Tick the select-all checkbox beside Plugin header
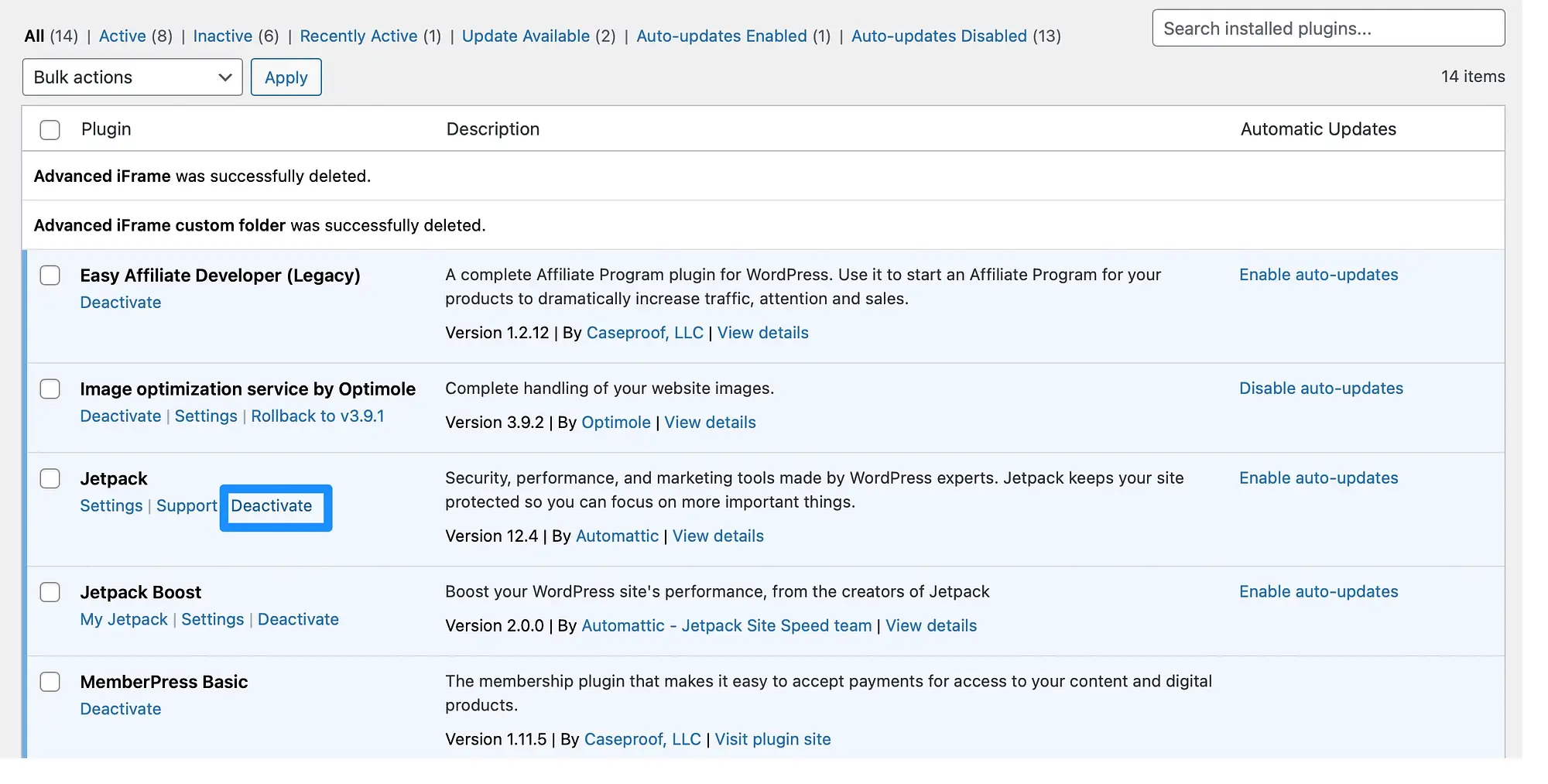Image resolution: width=1548 pixels, height=784 pixels. tap(50, 129)
